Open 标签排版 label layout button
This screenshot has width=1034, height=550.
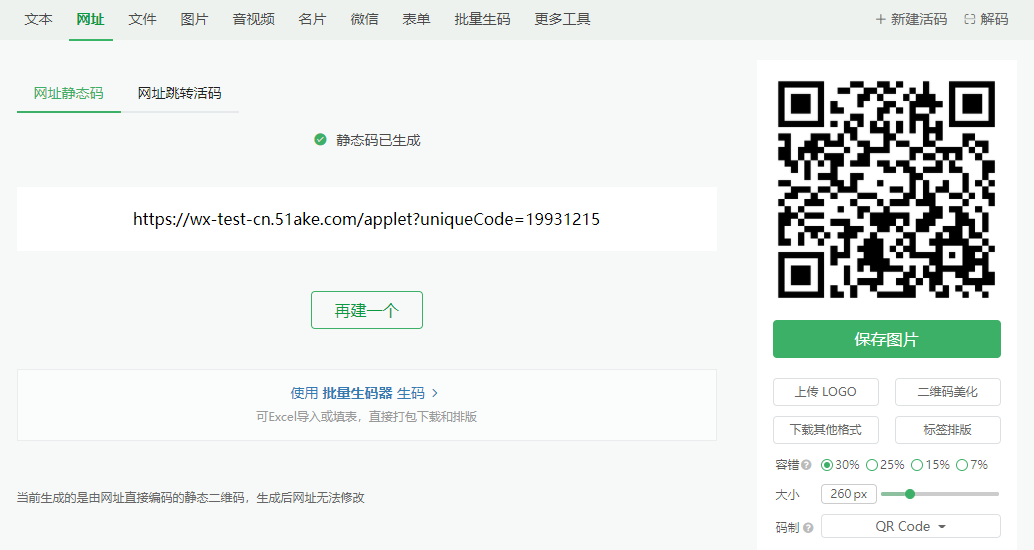[948, 430]
